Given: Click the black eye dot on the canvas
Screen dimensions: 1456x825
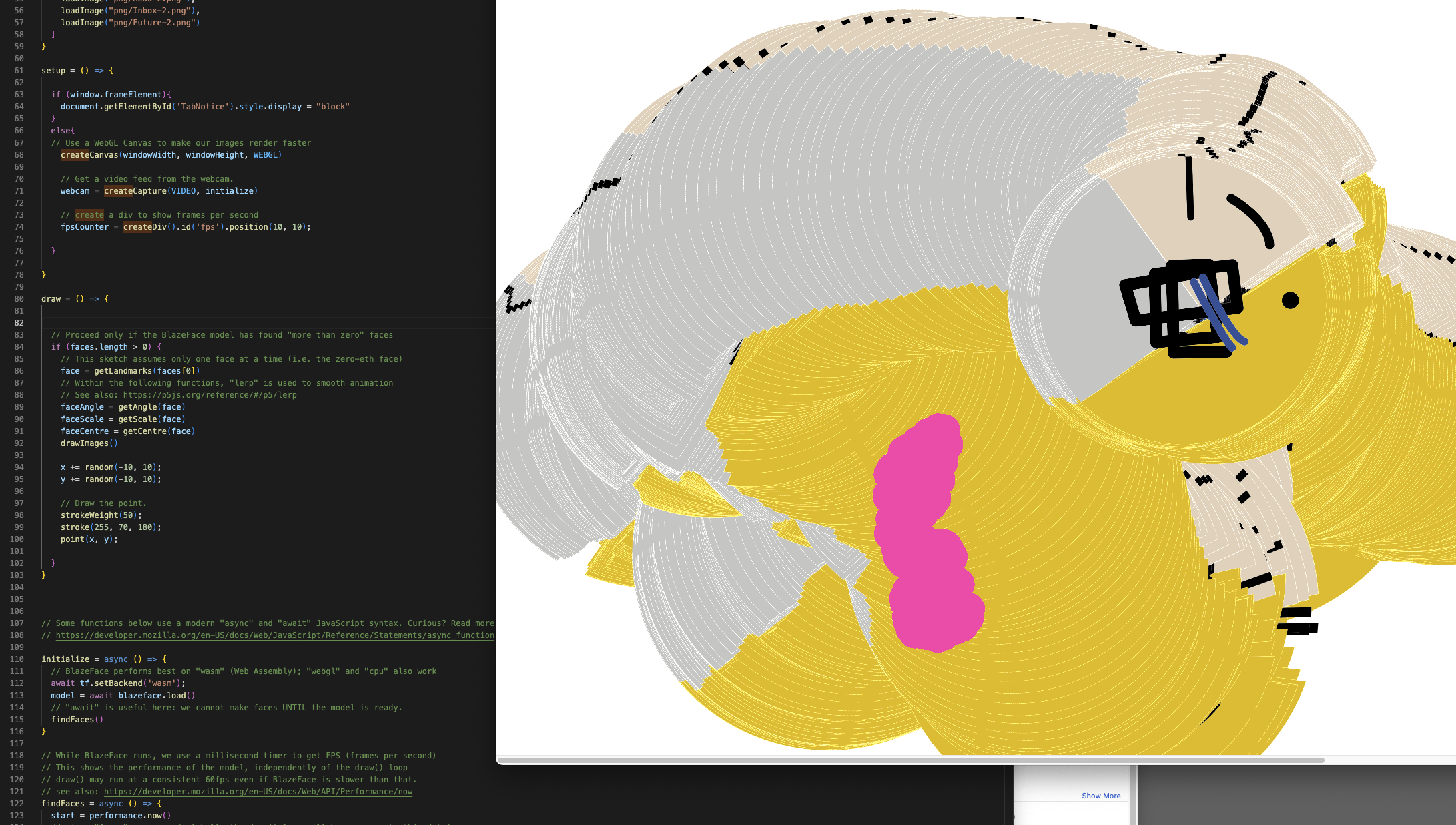Looking at the screenshot, I should [x=1291, y=301].
